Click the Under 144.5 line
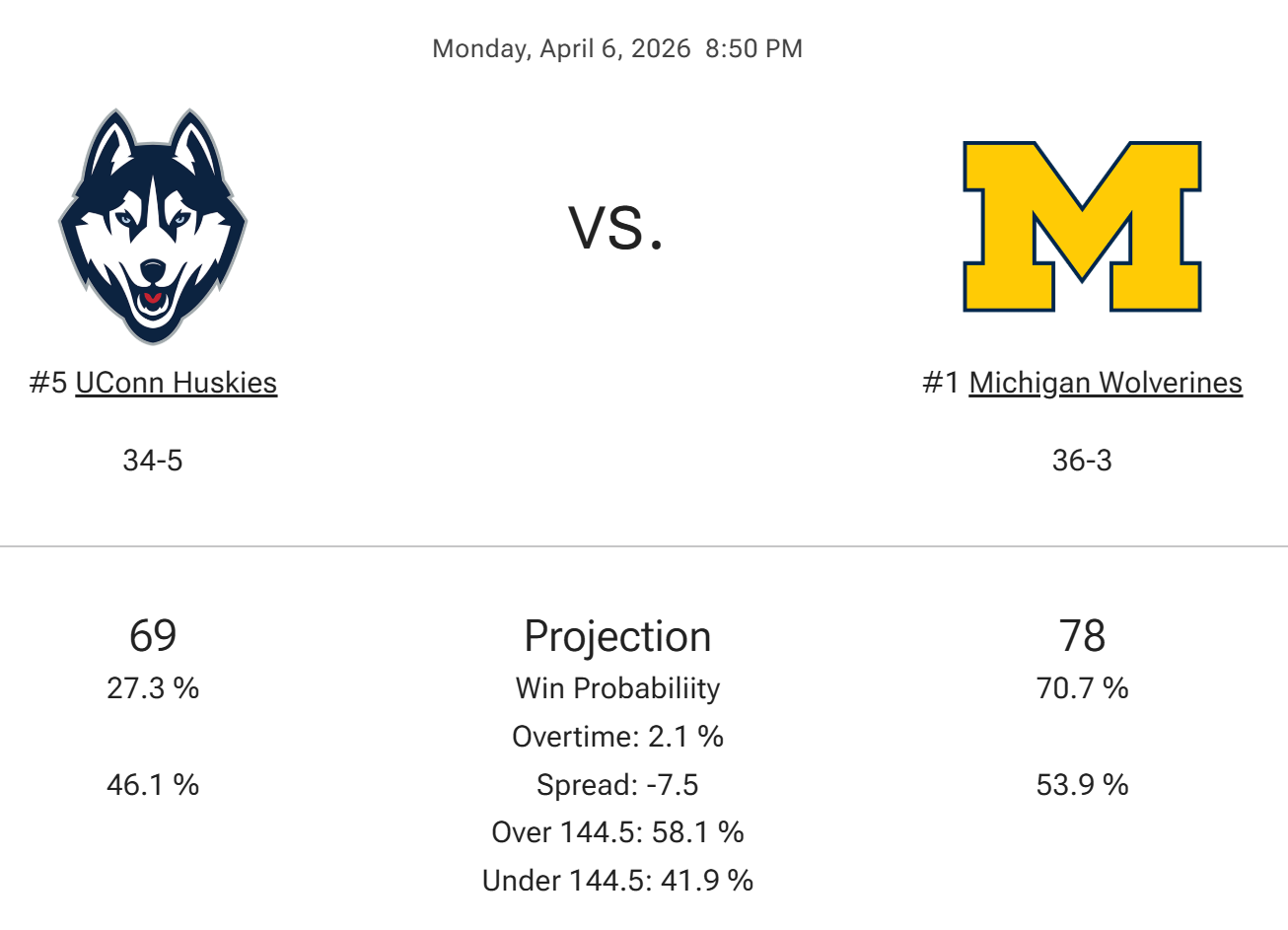The height and width of the screenshot is (930, 1288). 617,880
